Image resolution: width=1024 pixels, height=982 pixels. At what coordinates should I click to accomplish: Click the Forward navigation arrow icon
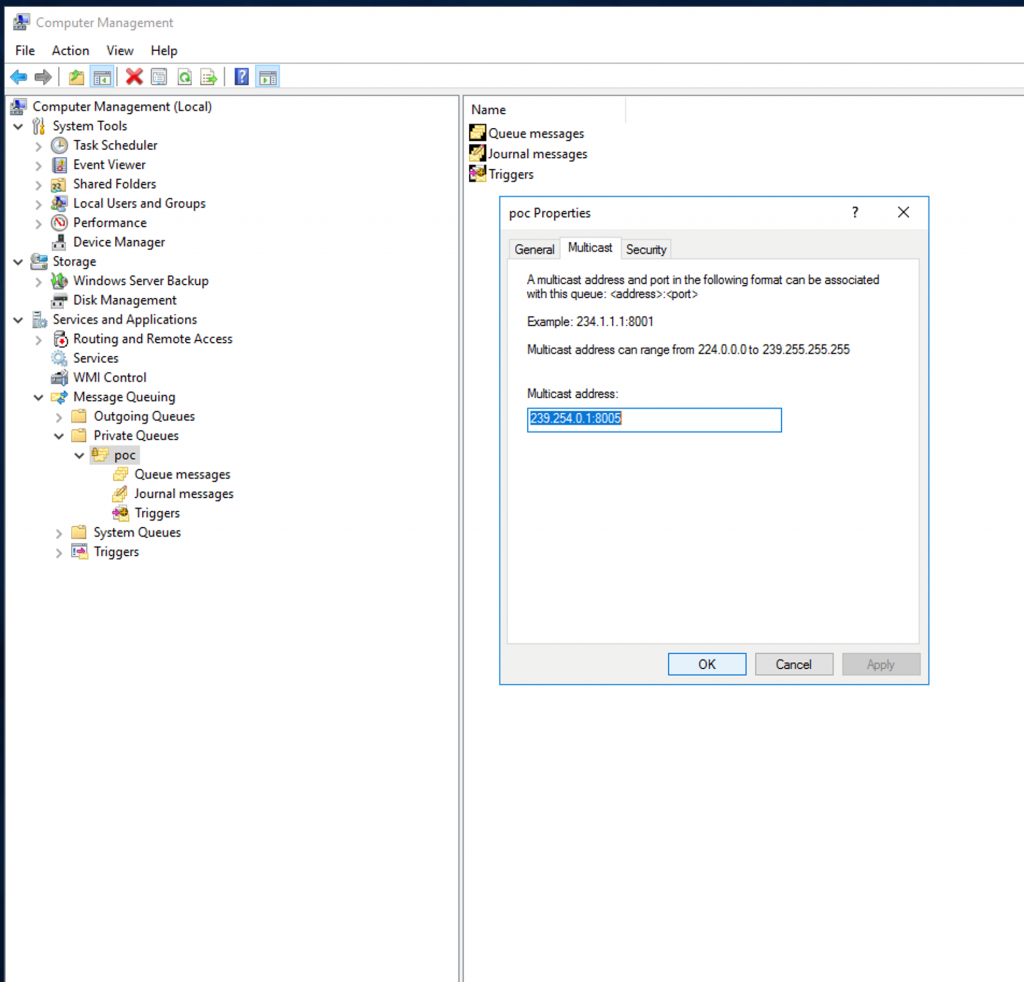[42, 77]
